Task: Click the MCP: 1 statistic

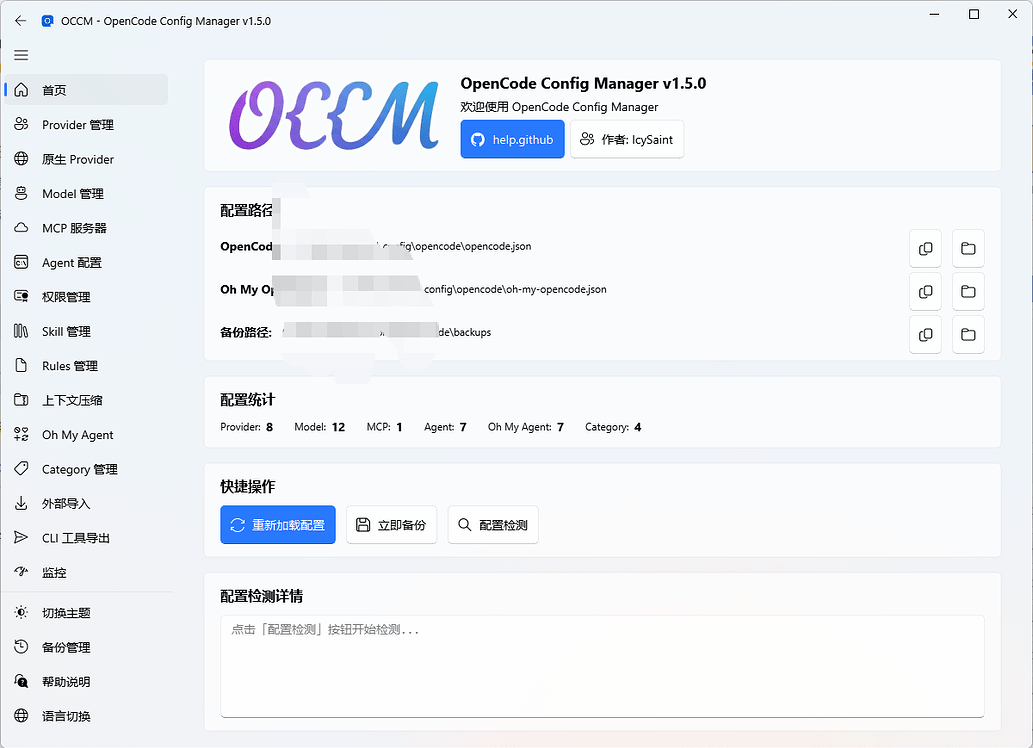Action: pos(384,427)
